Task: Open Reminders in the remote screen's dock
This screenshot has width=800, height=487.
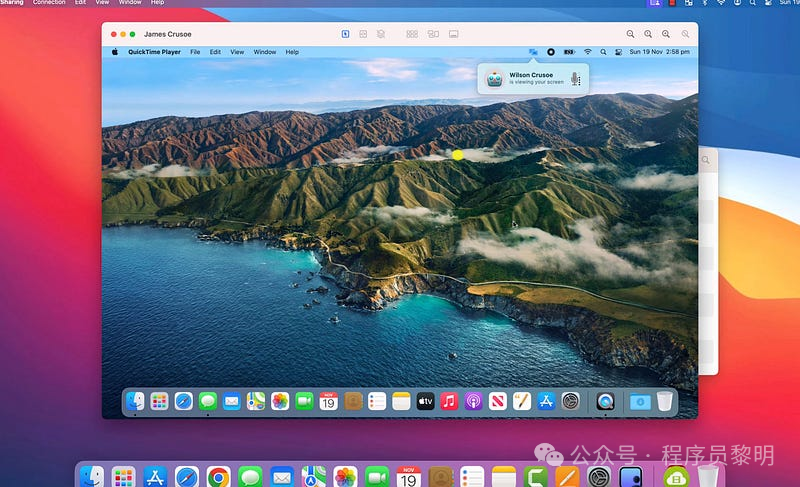Action: coord(377,401)
